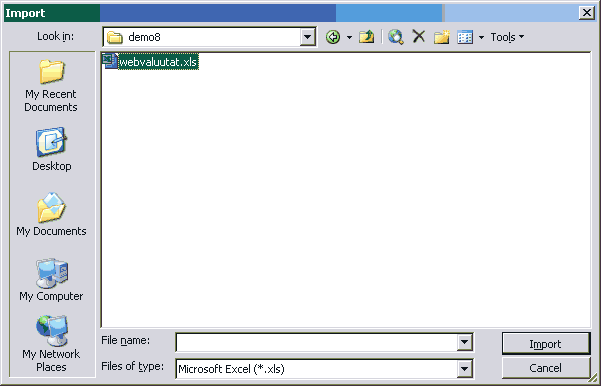This screenshot has height=386, width=601.
Task: Go to Desktop in the places bar
Action: tap(51, 149)
